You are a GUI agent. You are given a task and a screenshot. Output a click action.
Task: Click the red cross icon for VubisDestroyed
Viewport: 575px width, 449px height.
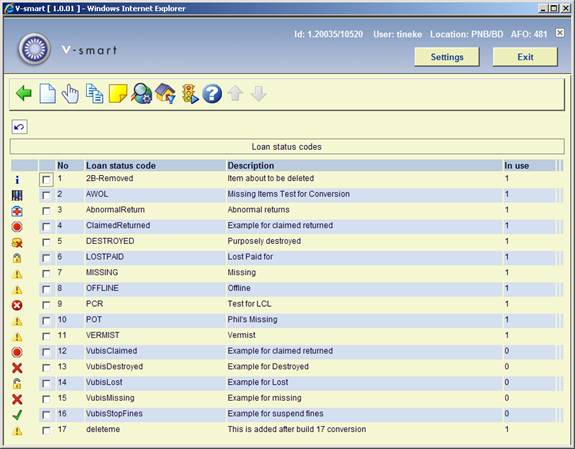(x=17, y=368)
